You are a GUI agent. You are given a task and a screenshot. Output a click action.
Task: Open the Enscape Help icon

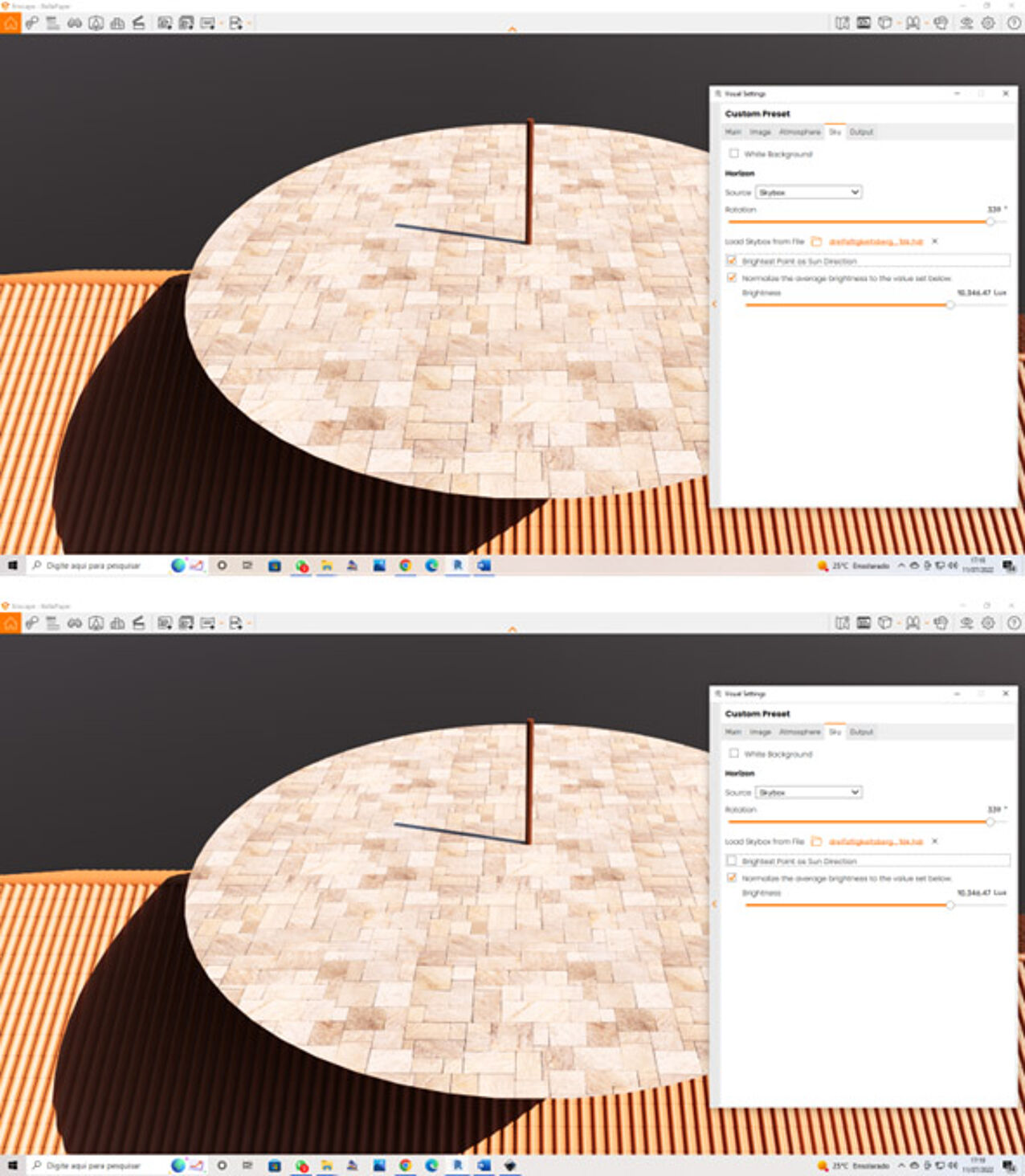1012,23
